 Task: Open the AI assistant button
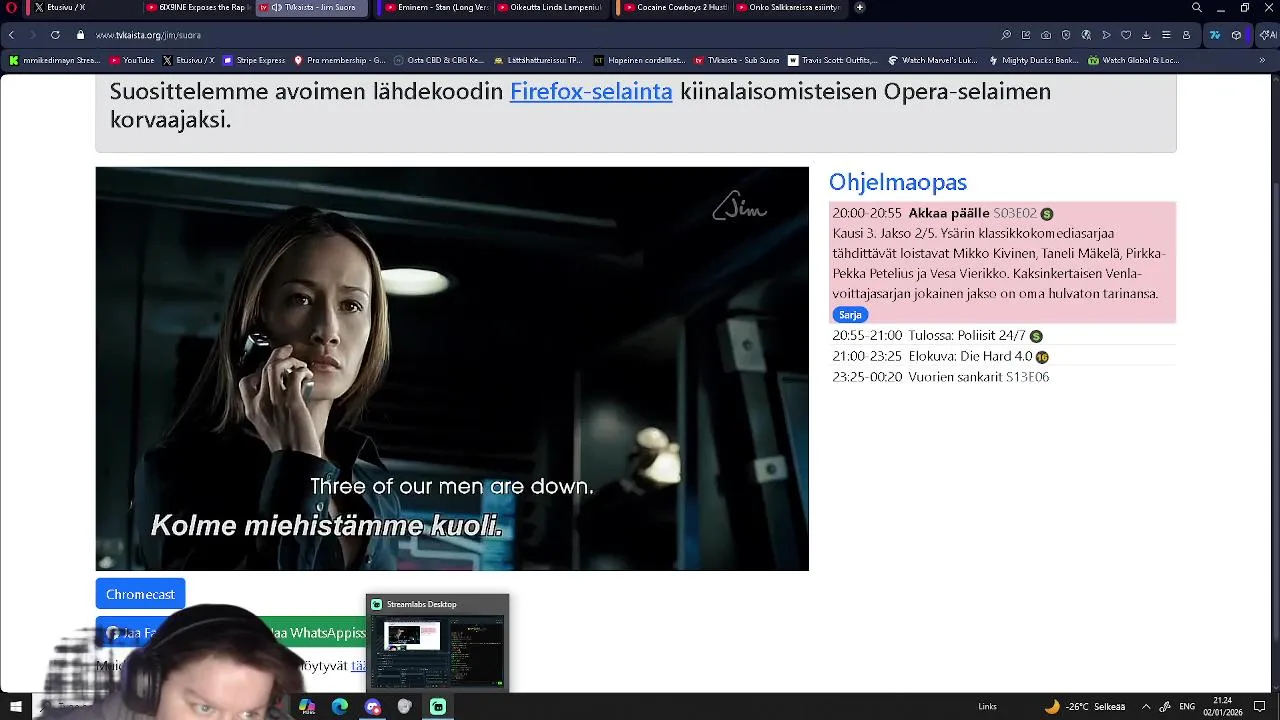coord(1267,35)
